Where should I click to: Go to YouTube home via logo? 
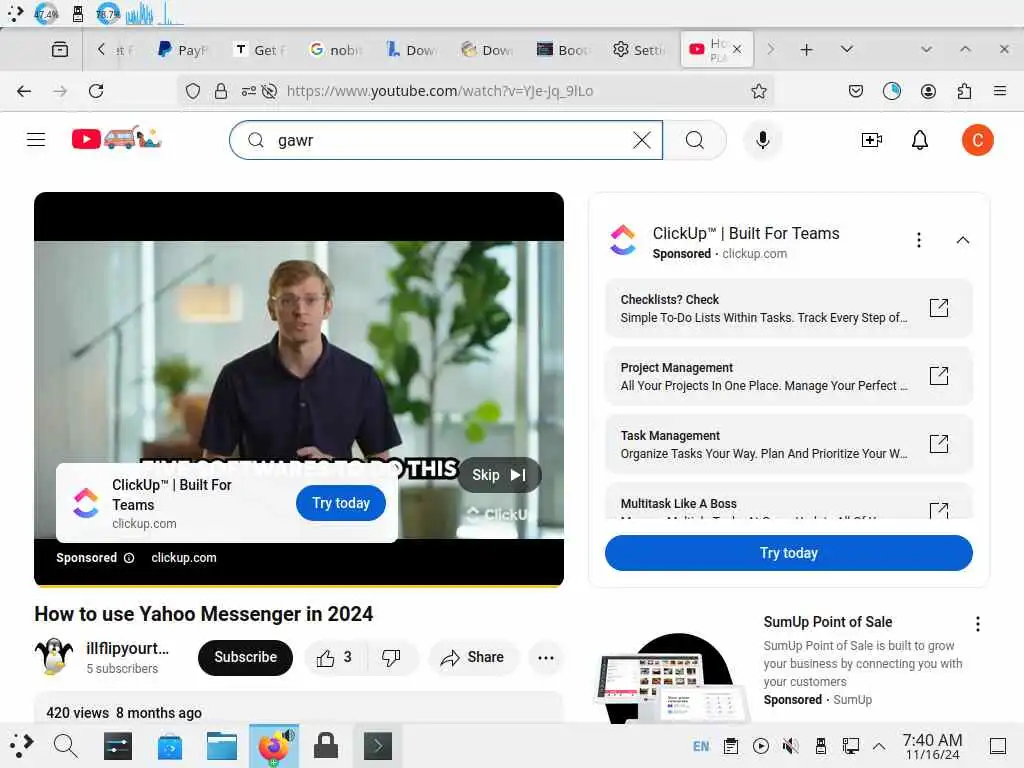click(116, 138)
